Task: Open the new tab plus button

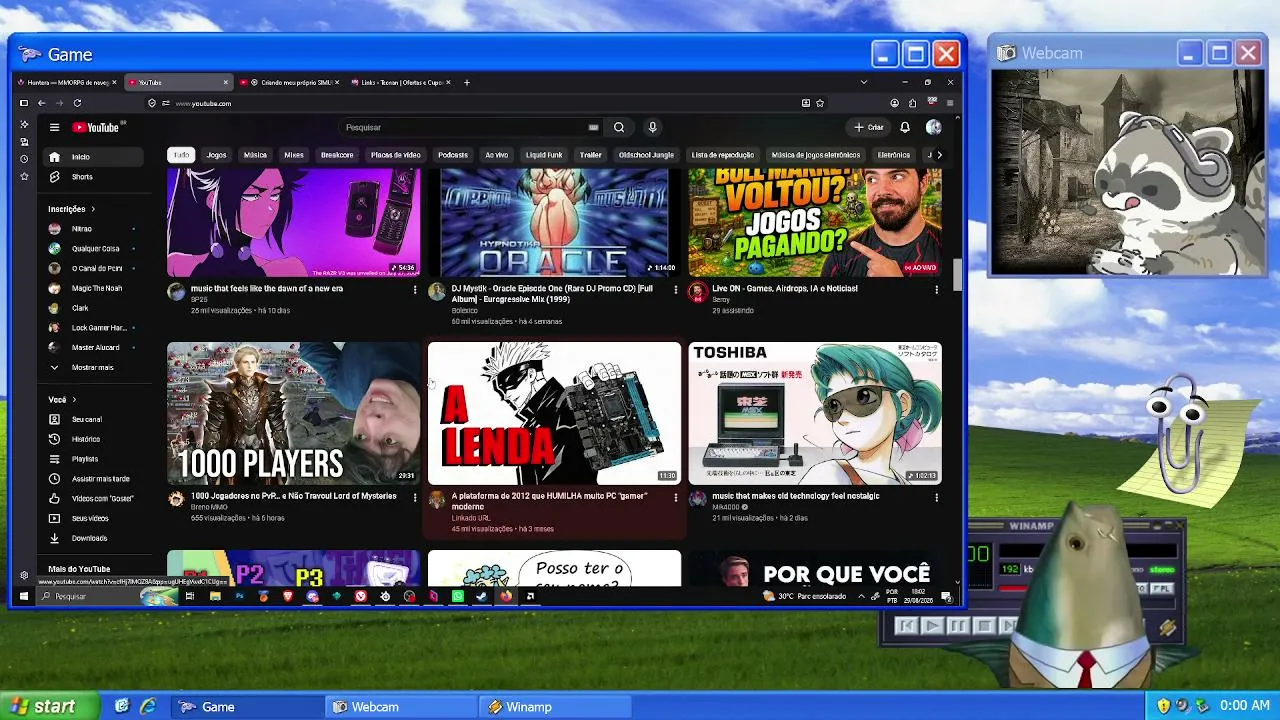Action: click(x=466, y=82)
